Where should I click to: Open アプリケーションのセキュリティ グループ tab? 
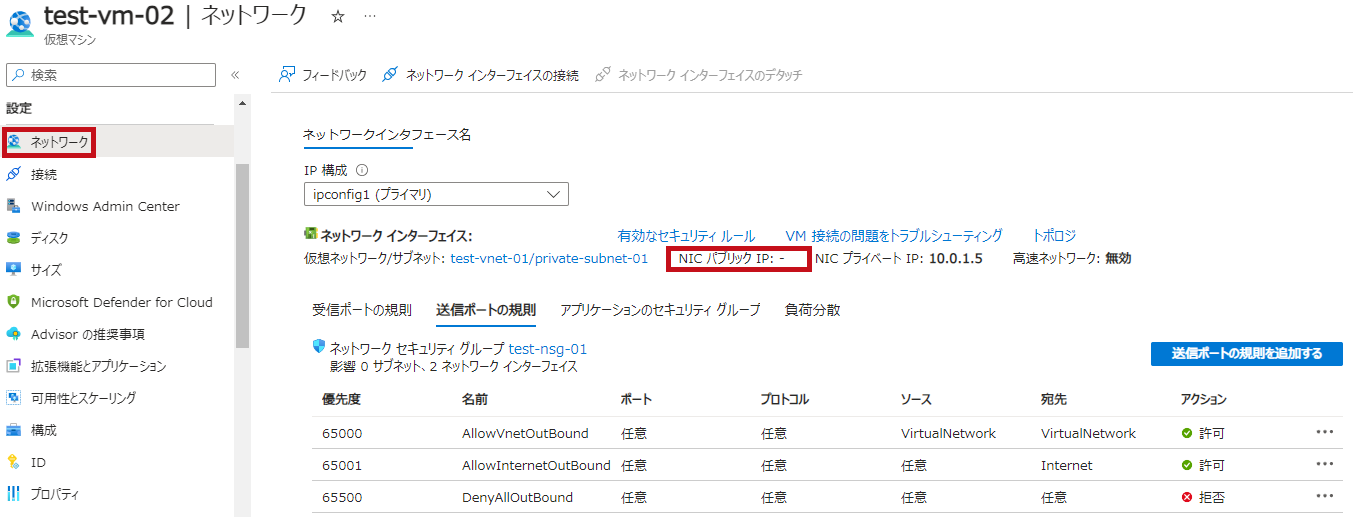click(x=660, y=310)
